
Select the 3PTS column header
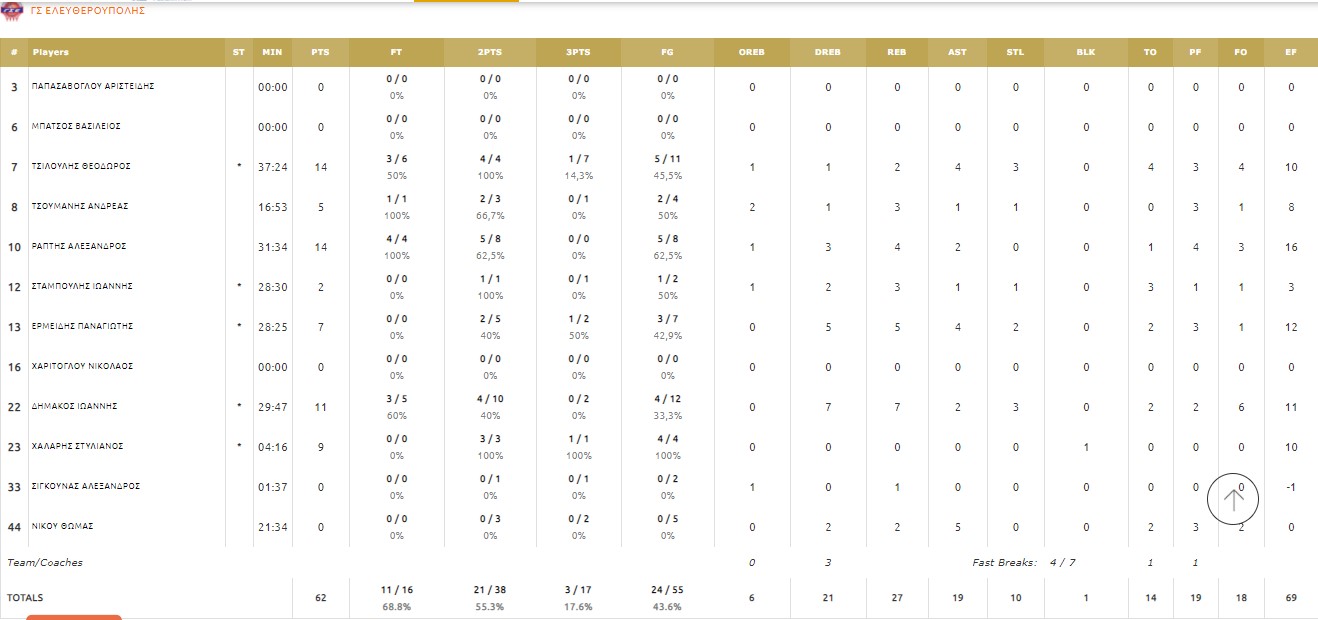[x=578, y=52]
